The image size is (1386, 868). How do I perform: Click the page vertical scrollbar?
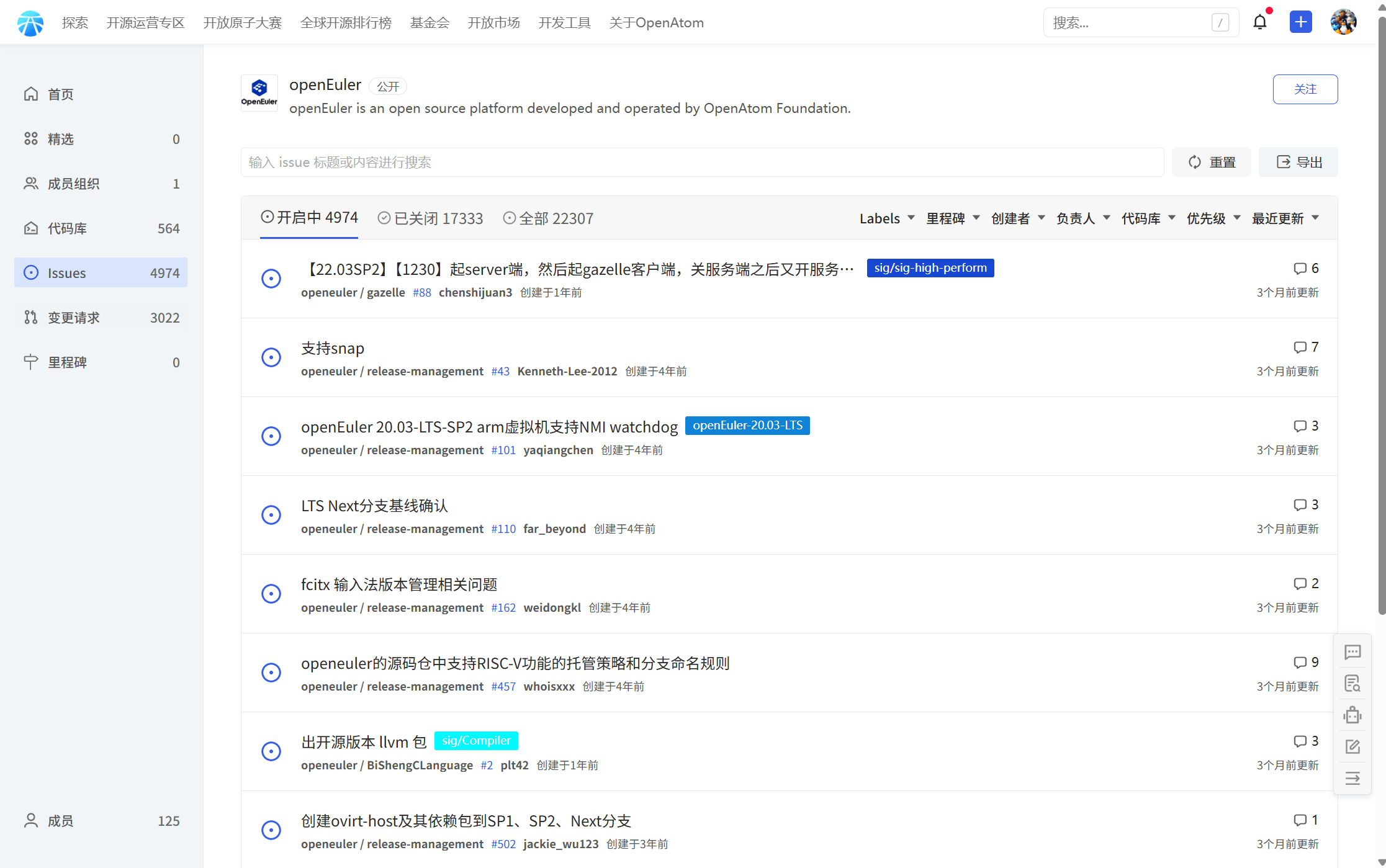pos(1381,316)
